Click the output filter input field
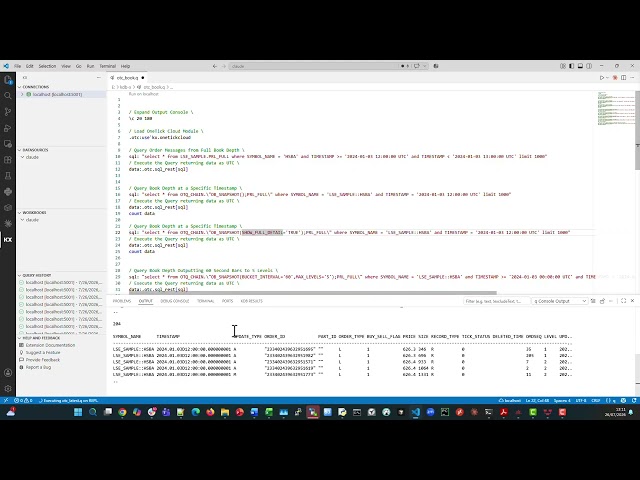The image size is (640, 480). [496, 301]
